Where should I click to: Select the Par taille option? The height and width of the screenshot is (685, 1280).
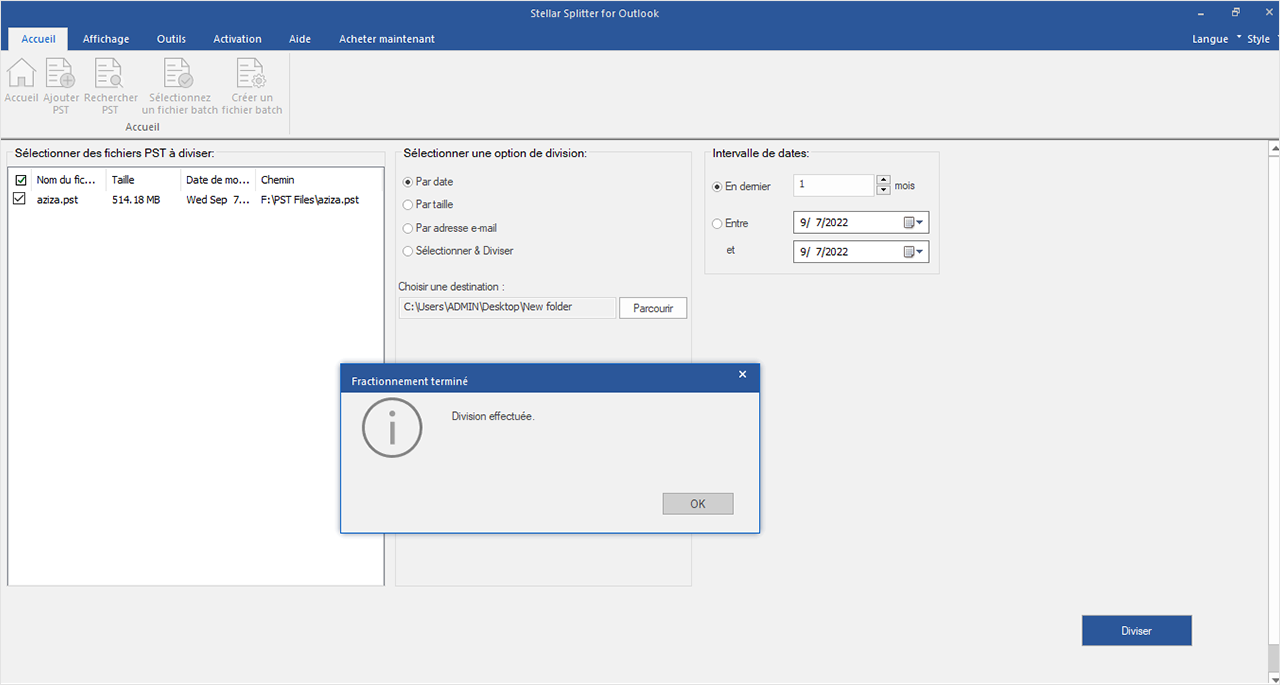(408, 205)
